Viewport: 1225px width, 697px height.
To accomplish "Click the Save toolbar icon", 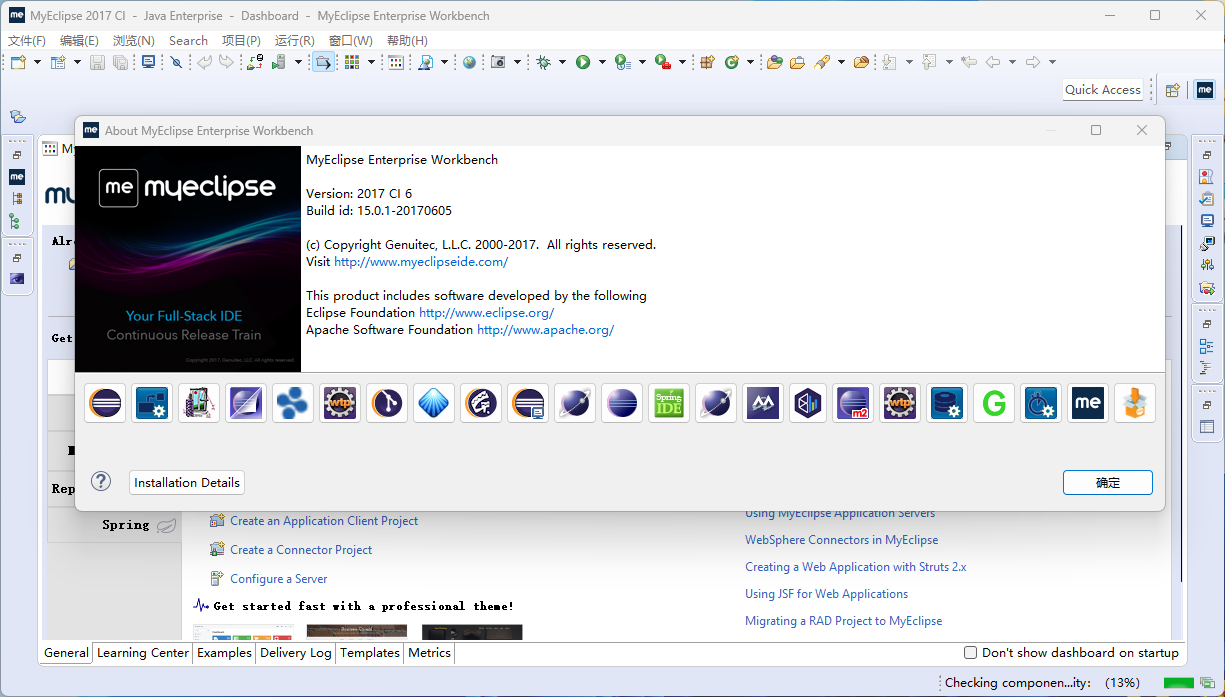I will 97,62.
